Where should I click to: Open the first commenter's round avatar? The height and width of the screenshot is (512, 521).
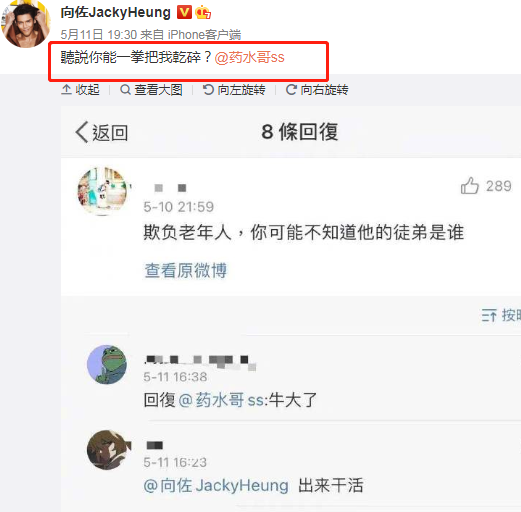point(103,191)
